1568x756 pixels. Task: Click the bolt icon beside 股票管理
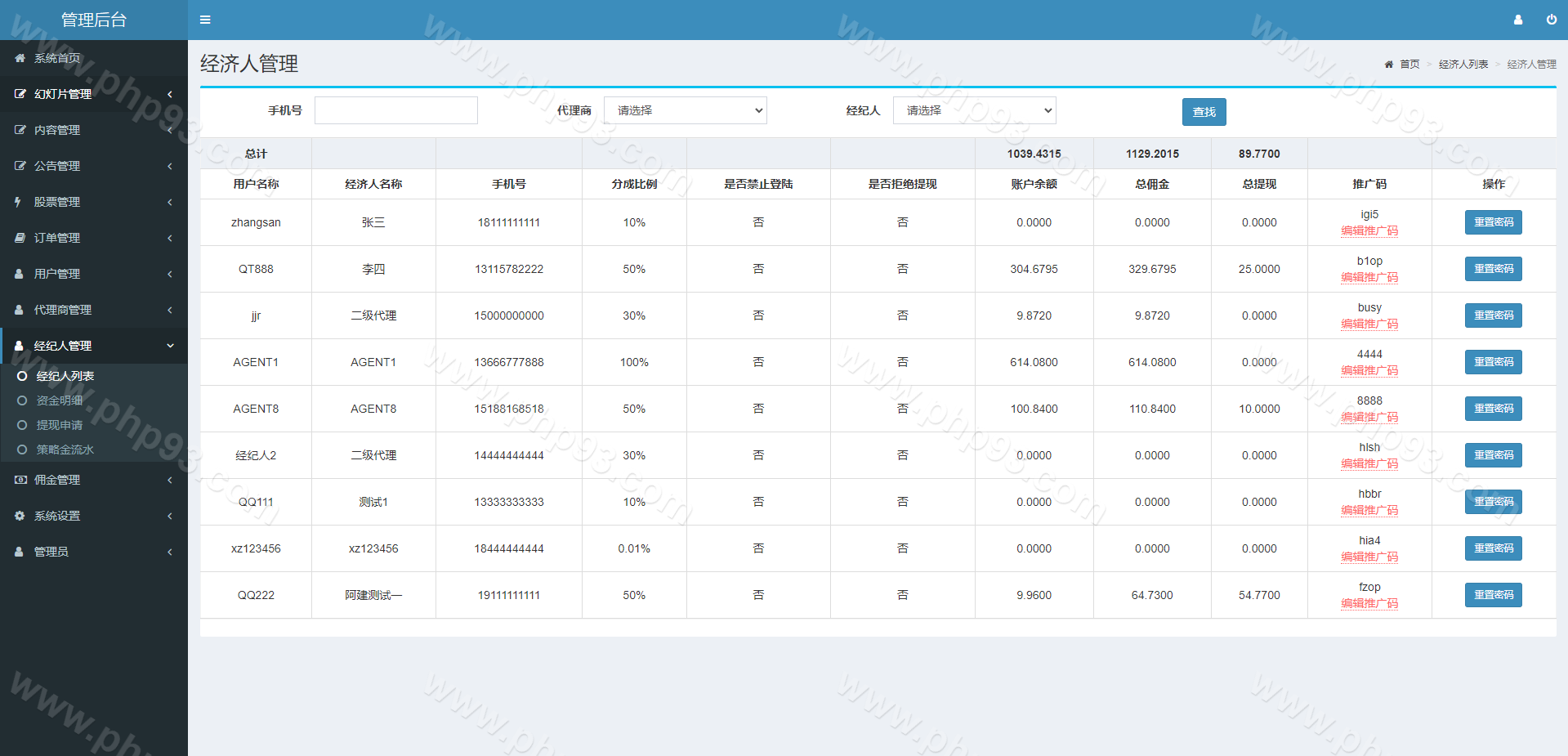pyautogui.click(x=18, y=202)
